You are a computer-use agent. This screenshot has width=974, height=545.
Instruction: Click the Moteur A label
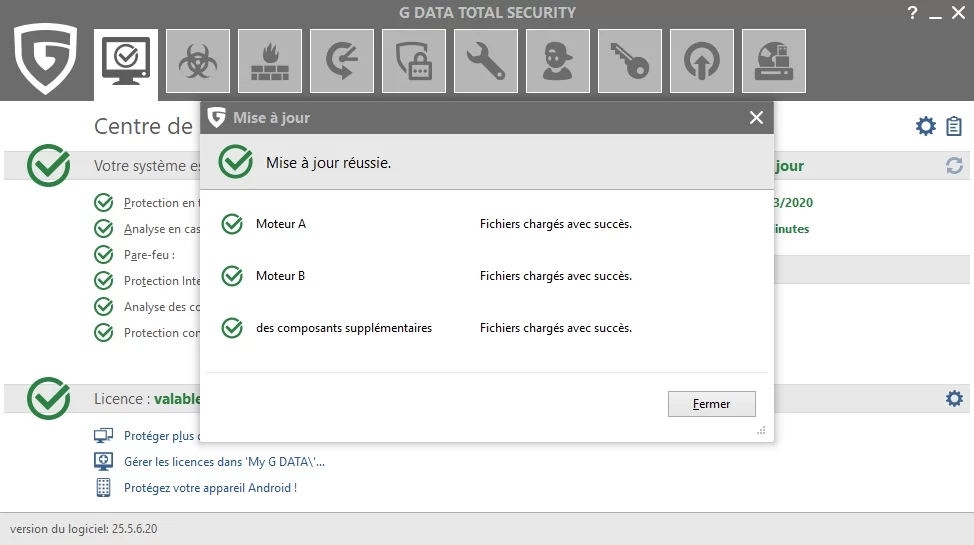point(281,224)
